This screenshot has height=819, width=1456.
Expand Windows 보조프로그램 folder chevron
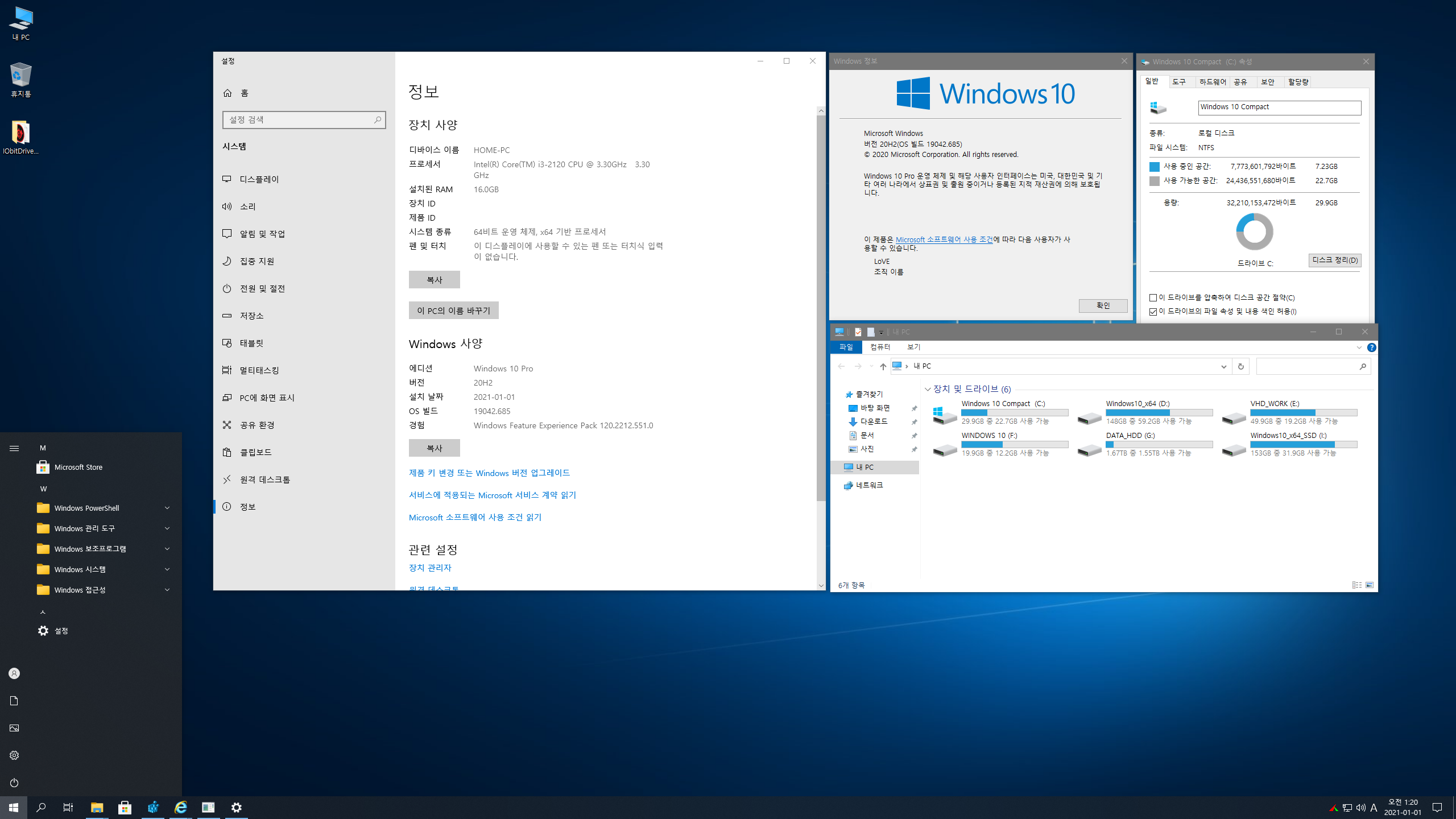coord(167,549)
